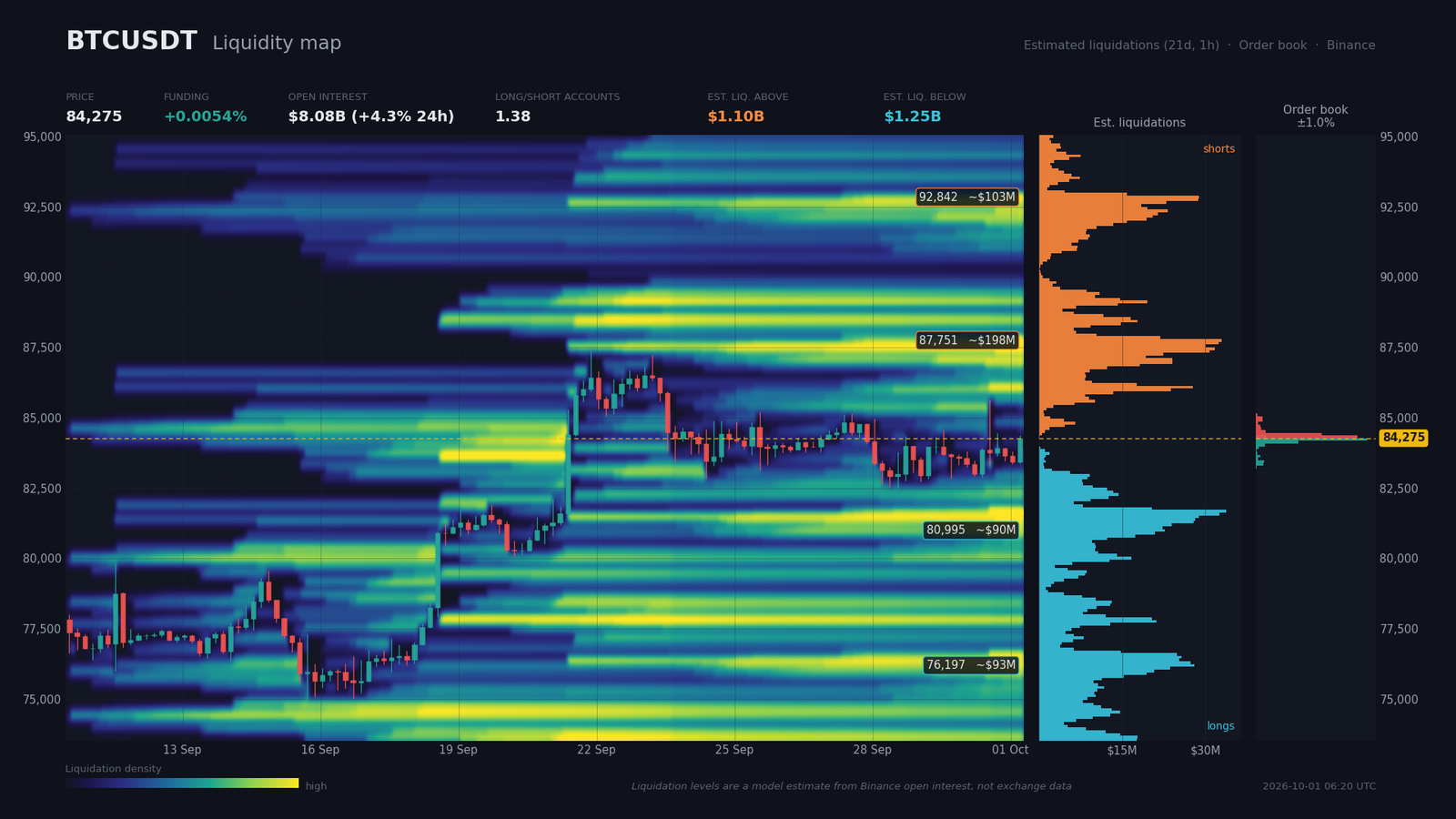Image resolution: width=1456 pixels, height=819 pixels.
Task: Click the funding rate +0.0054%
Action: tap(205, 116)
